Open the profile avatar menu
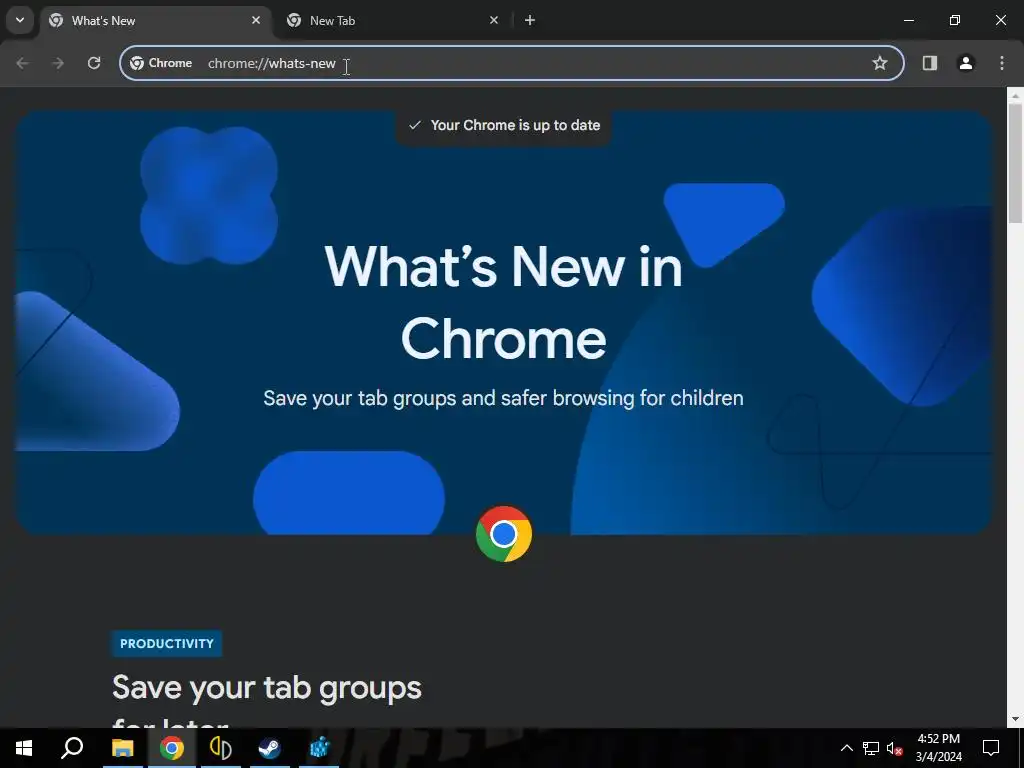The height and width of the screenshot is (768, 1024). coord(965,63)
